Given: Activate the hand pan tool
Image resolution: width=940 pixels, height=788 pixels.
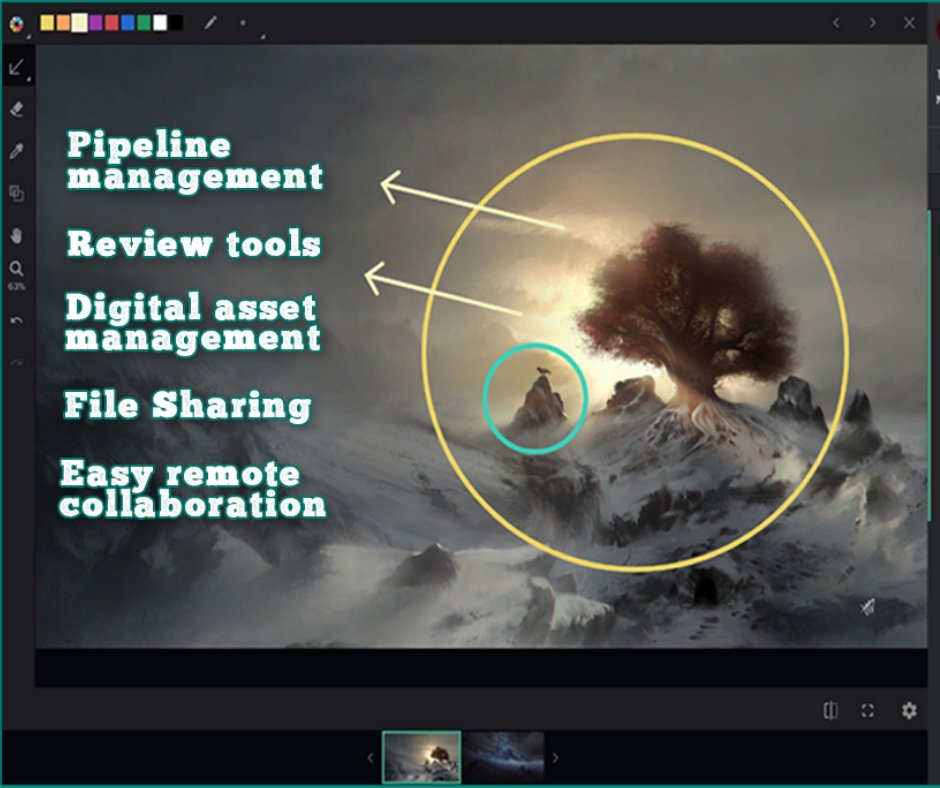Looking at the screenshot, I should click(16, 236).
